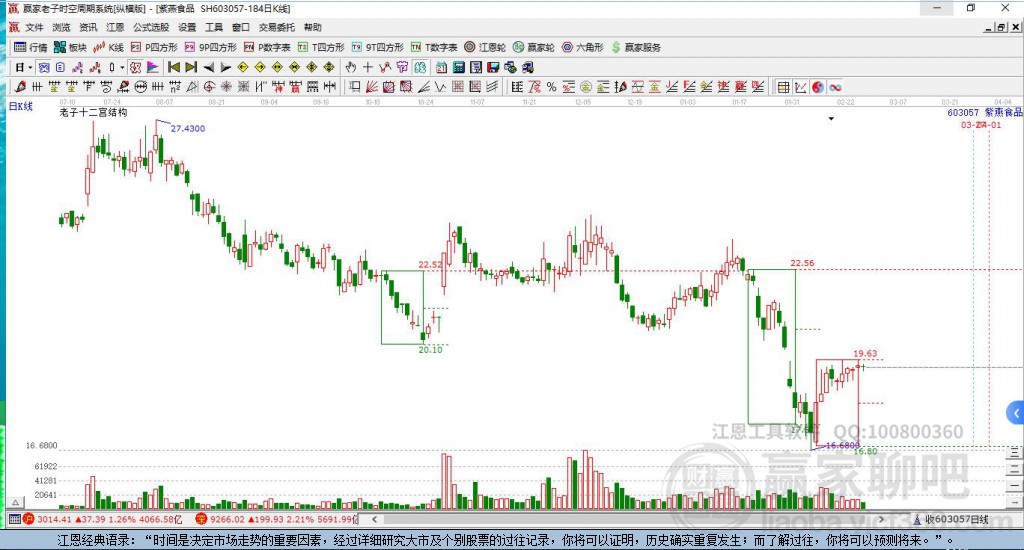Jump to last bar with skip-to-end icon
The height and width of the screenshot is (550, 1024).
[191, 67]
